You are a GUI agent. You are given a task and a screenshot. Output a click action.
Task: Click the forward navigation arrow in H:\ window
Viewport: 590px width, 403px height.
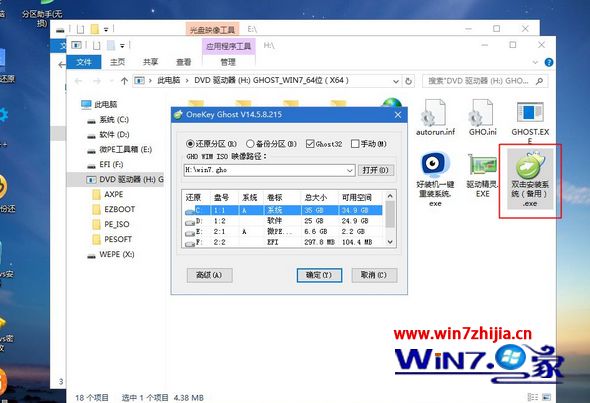tap(97, 81)
